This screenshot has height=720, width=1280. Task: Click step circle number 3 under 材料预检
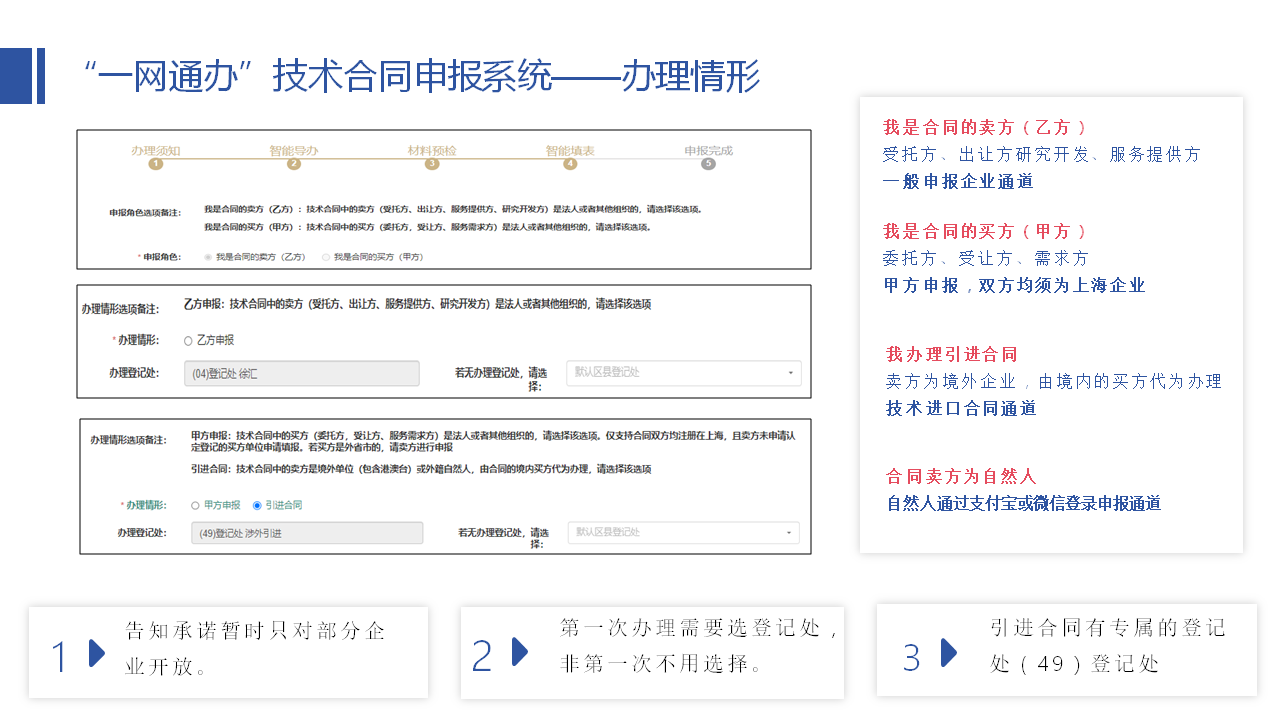tap(432, 164)
